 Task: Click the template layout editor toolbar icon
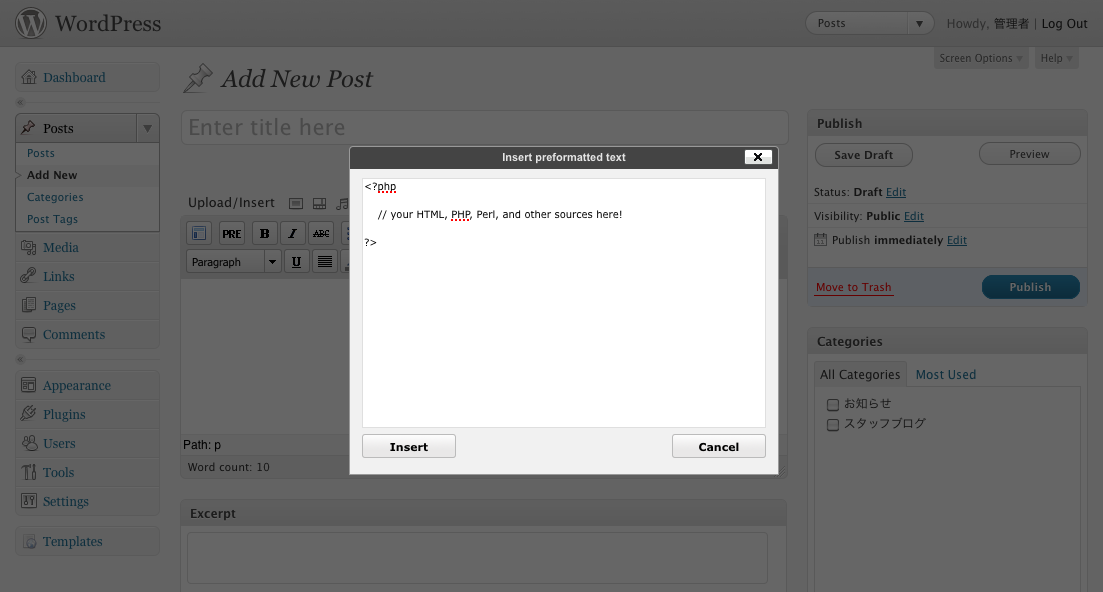(x=199, y=233)
